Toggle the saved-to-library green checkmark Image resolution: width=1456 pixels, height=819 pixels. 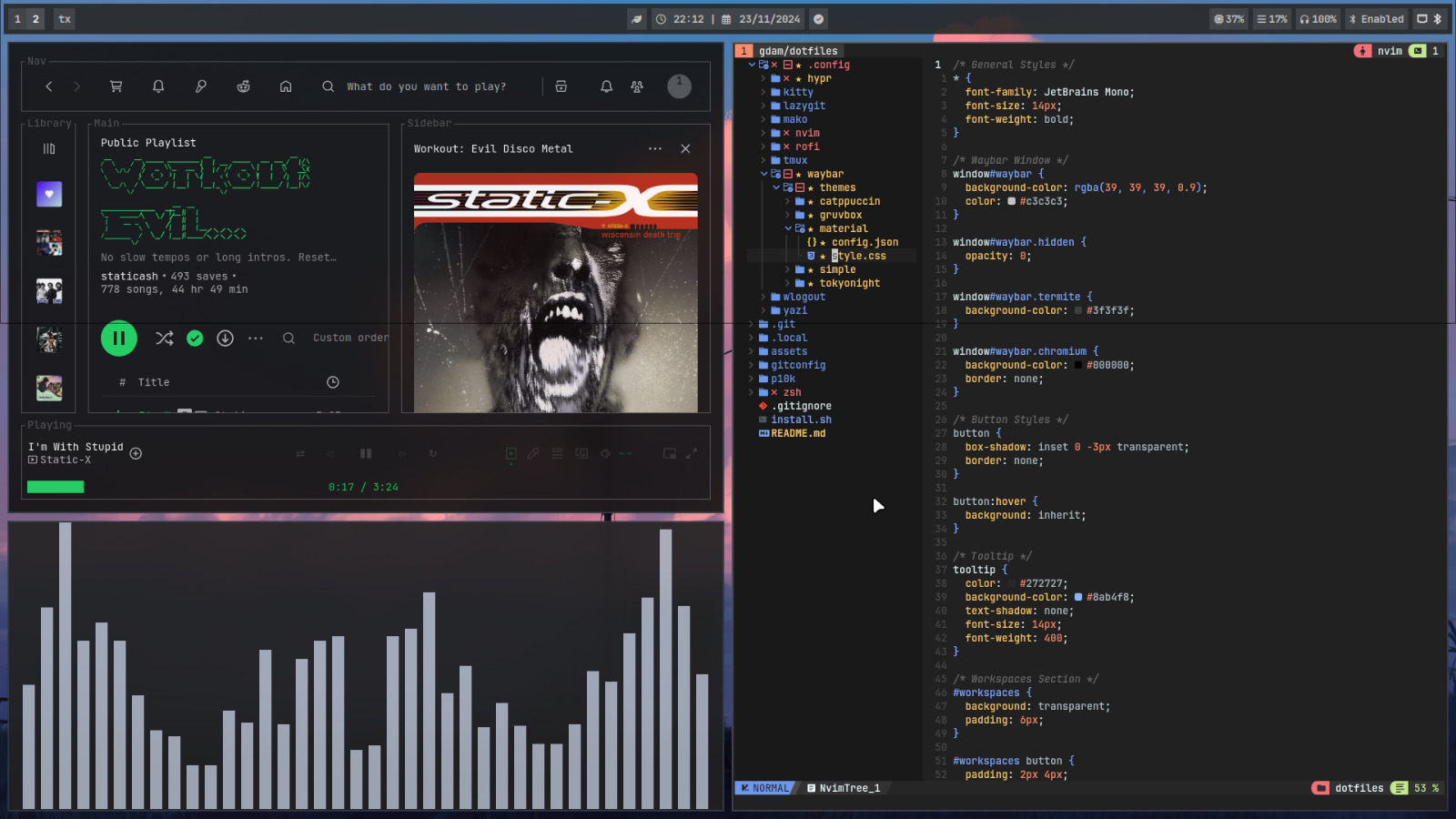(x=195, y=338)
